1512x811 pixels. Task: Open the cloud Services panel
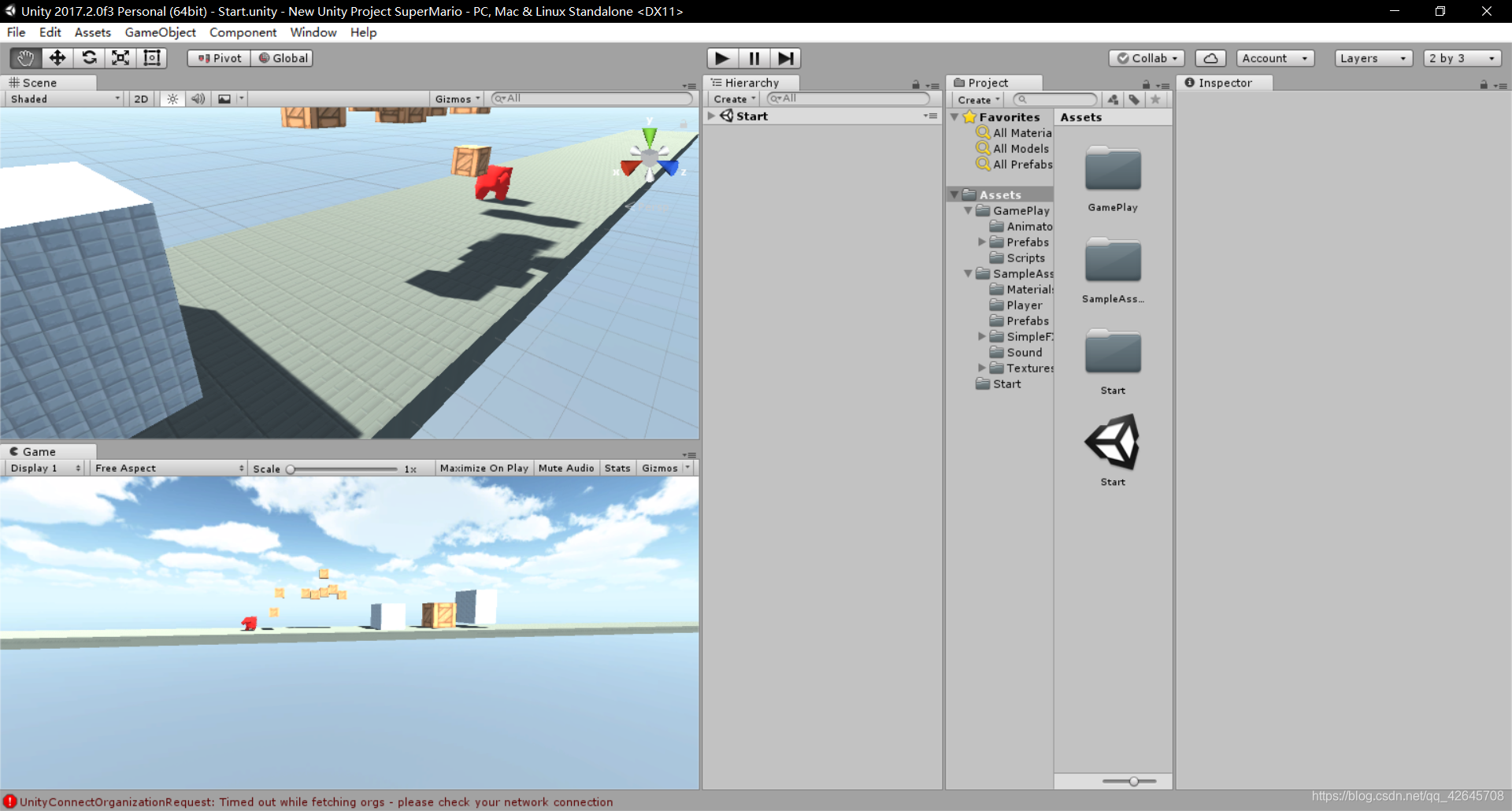coord(1210,58)
